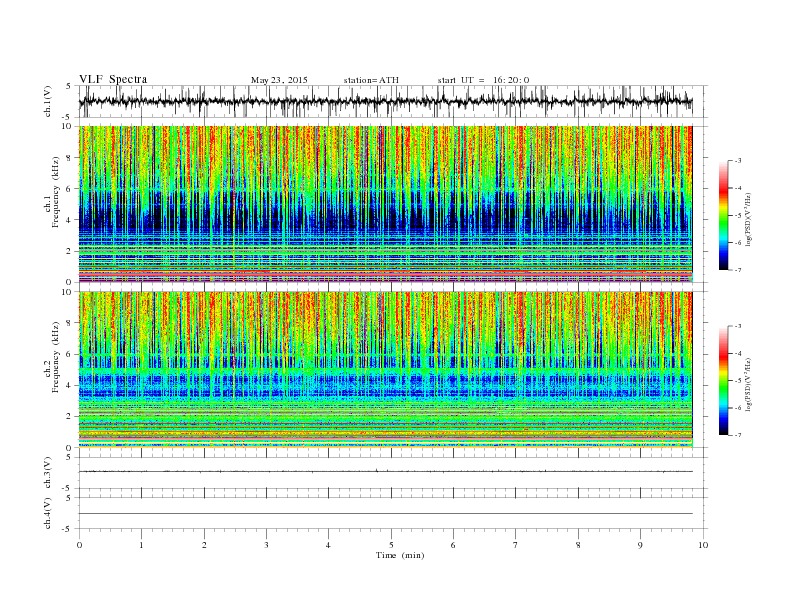Click the ch.2 spectrogram plot
Screen dimensions: 792x612
[x=385, y=369]
